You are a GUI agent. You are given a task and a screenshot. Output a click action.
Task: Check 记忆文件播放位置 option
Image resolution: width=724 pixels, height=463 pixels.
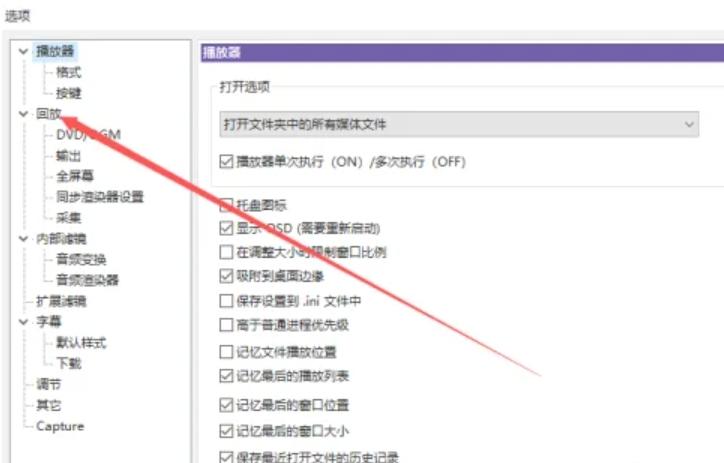click(226, 351)
